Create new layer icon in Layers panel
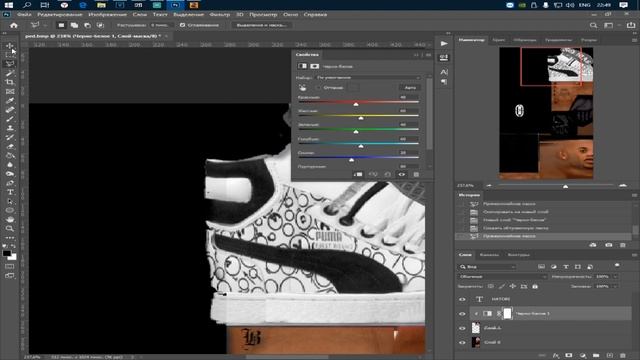Viewport: 640px width, 360px height. click(609, 356)
